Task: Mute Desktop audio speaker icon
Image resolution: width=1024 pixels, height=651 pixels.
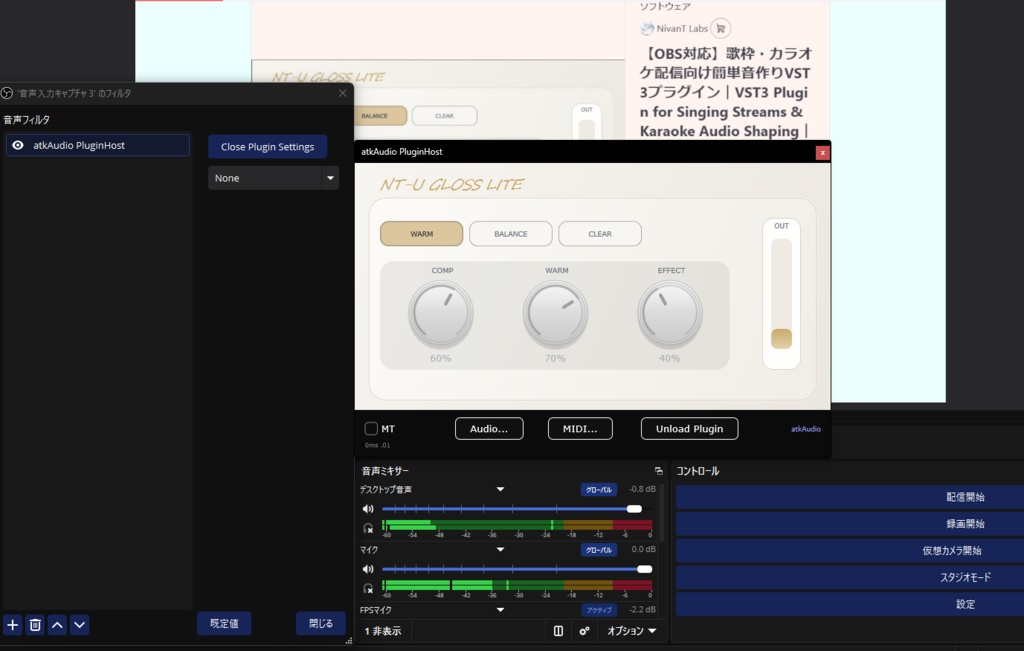Action: [x=368, y=509]
